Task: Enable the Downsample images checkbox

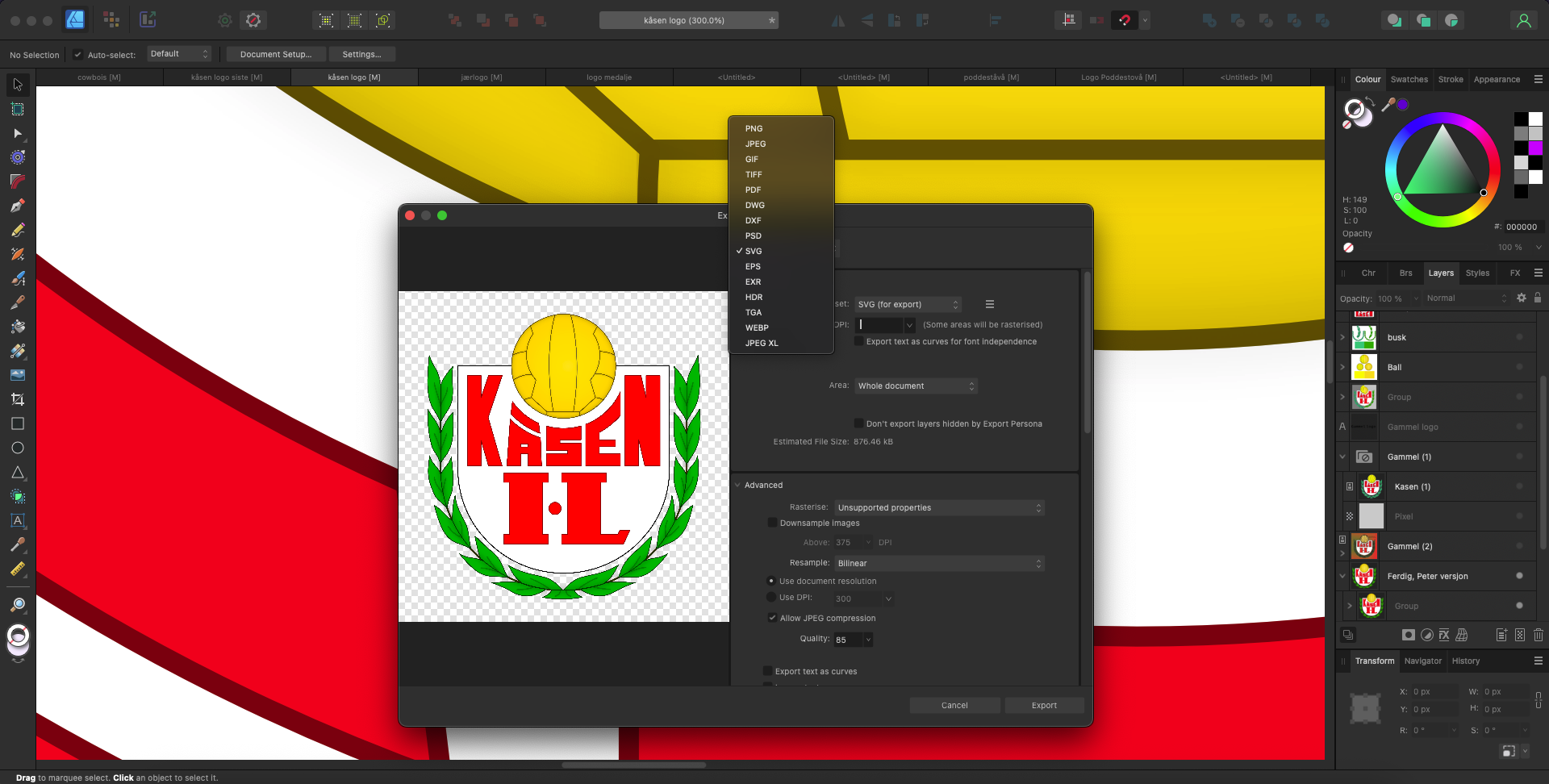Action: tap(772, 523)
